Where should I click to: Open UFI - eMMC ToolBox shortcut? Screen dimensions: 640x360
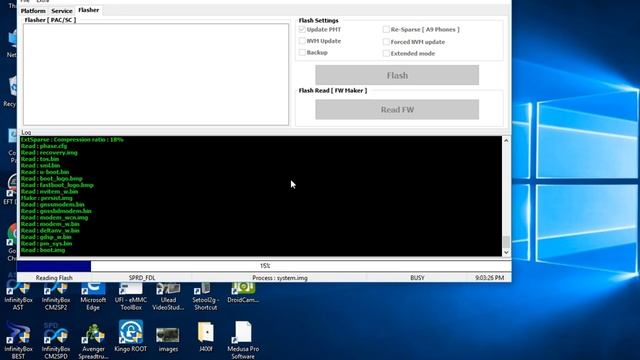131,297
